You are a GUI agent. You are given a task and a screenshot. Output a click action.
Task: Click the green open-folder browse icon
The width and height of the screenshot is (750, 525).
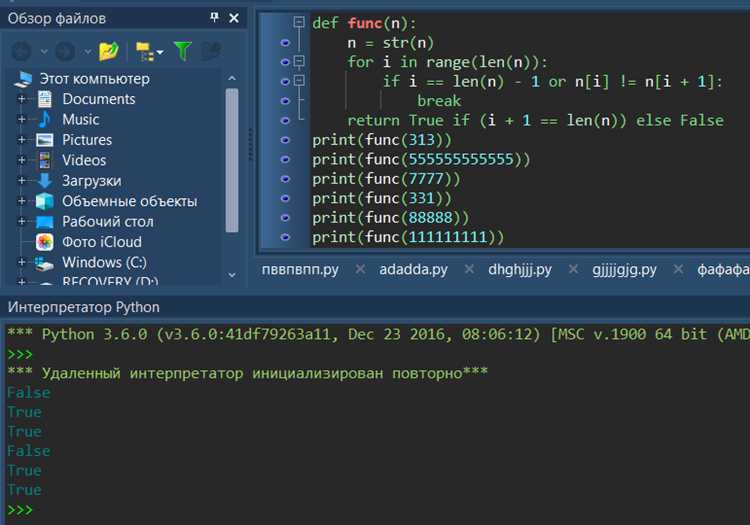pos(109,51)
